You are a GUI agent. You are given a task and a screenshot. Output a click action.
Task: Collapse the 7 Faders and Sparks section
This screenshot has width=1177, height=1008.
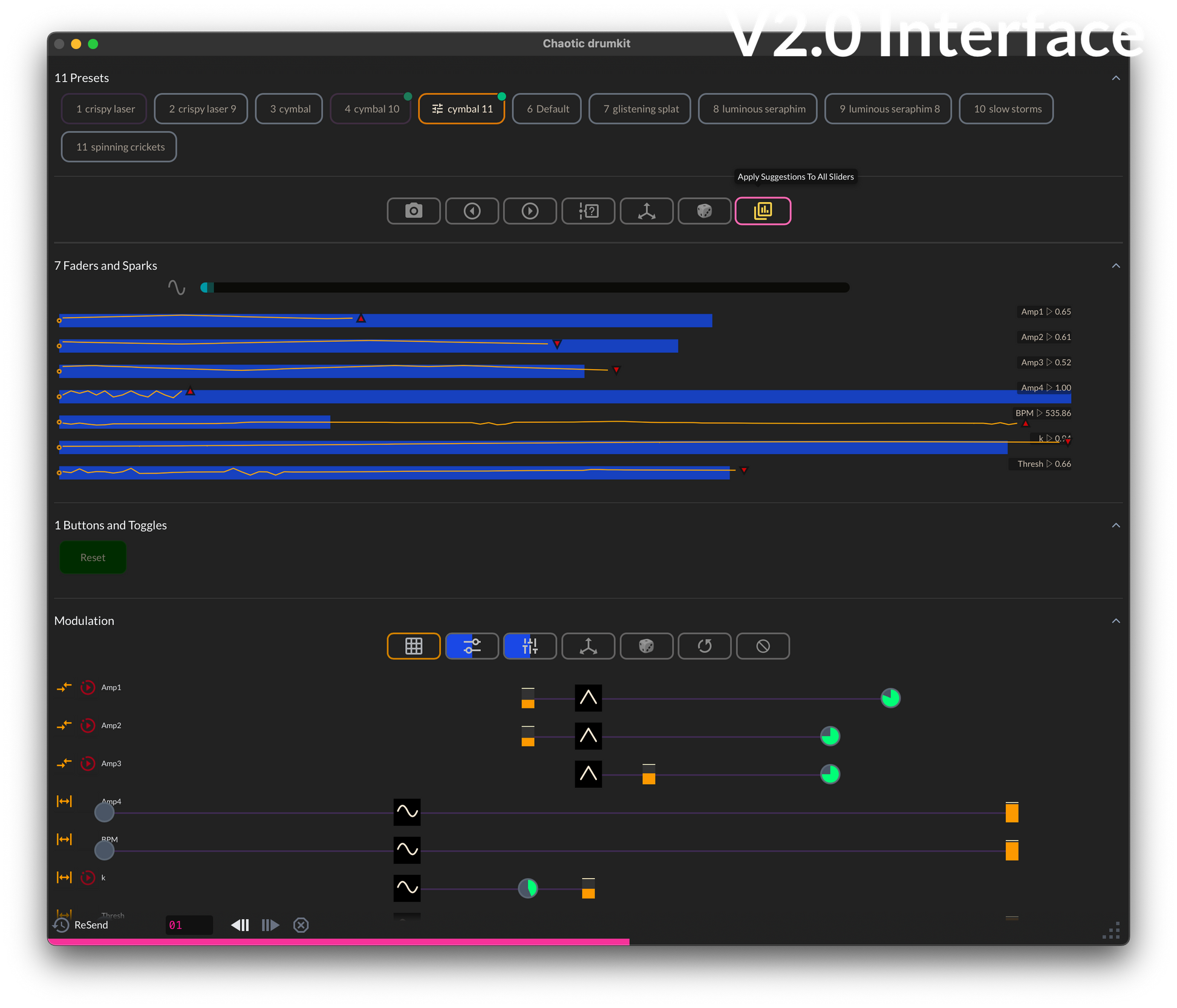(1116, 266)
